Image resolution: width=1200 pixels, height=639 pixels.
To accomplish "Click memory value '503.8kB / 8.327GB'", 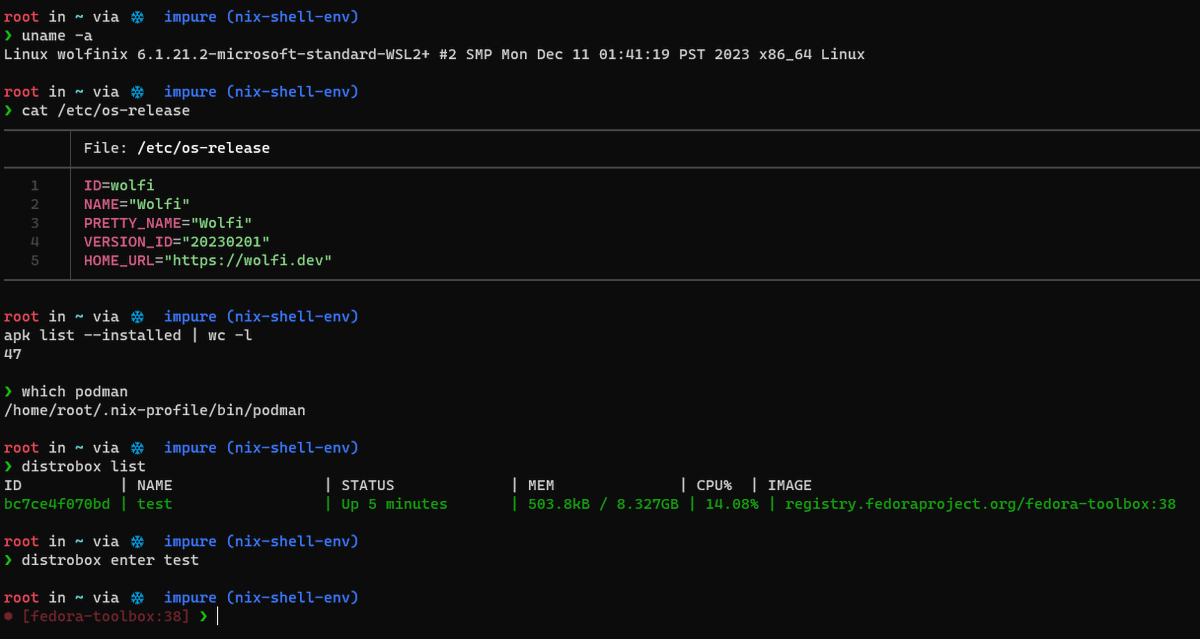I will tap(603, 504).
